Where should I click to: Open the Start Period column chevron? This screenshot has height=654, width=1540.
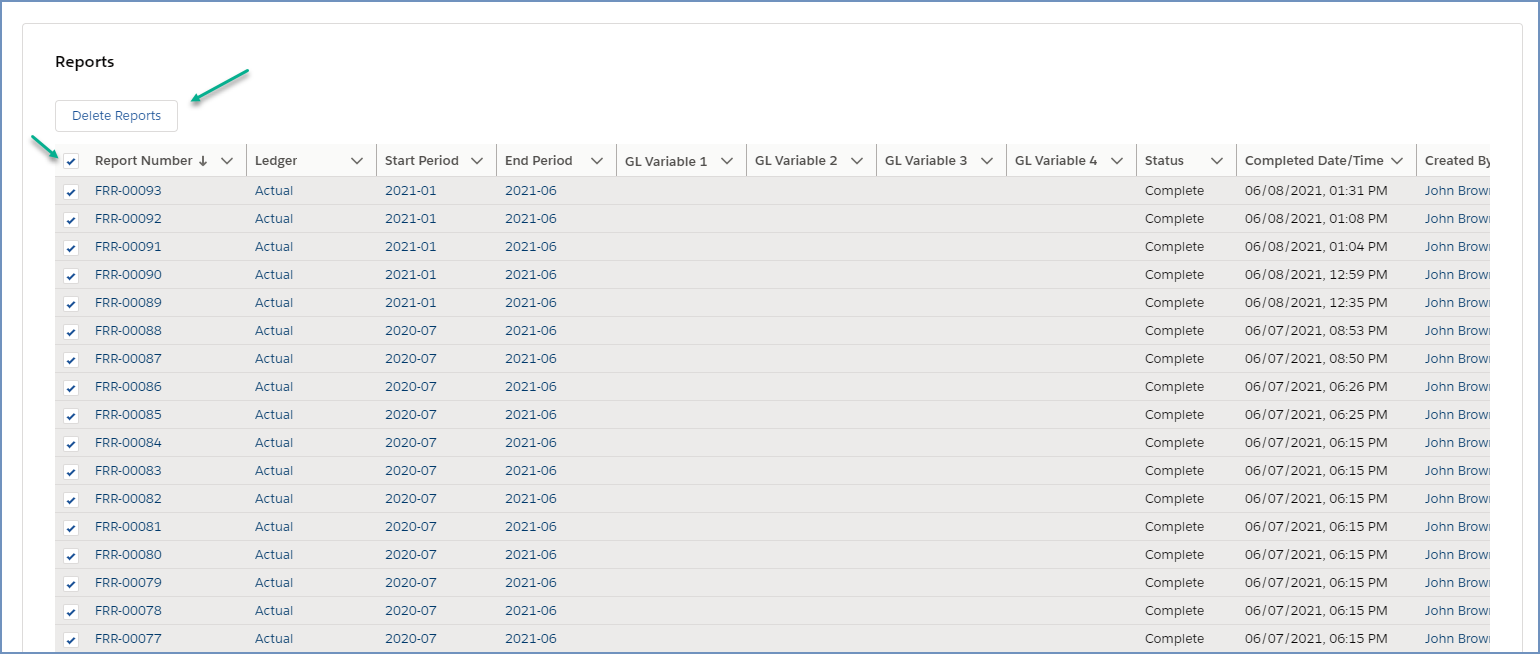click(x=477, y=161)
